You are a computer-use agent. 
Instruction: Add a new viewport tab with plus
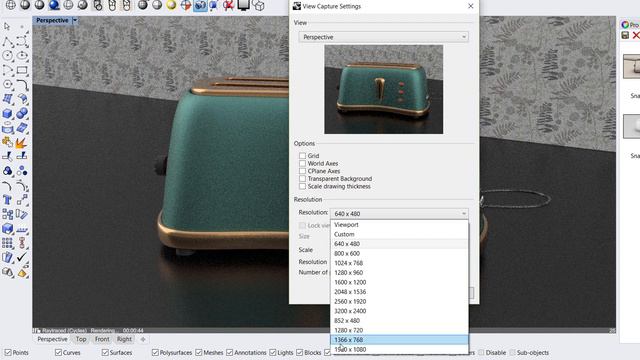[x=143, y=339]
